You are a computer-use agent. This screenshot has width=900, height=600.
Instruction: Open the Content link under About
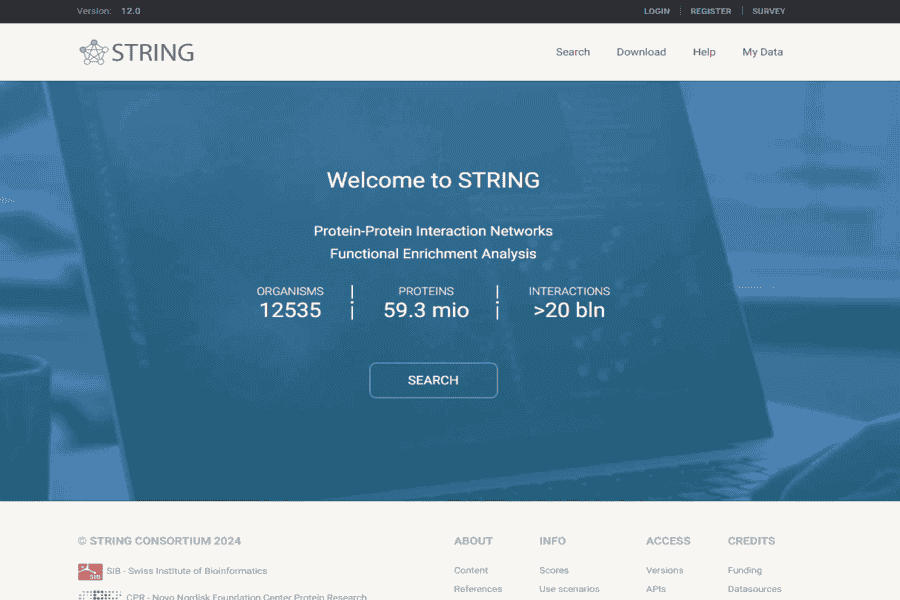pos(471,570)
